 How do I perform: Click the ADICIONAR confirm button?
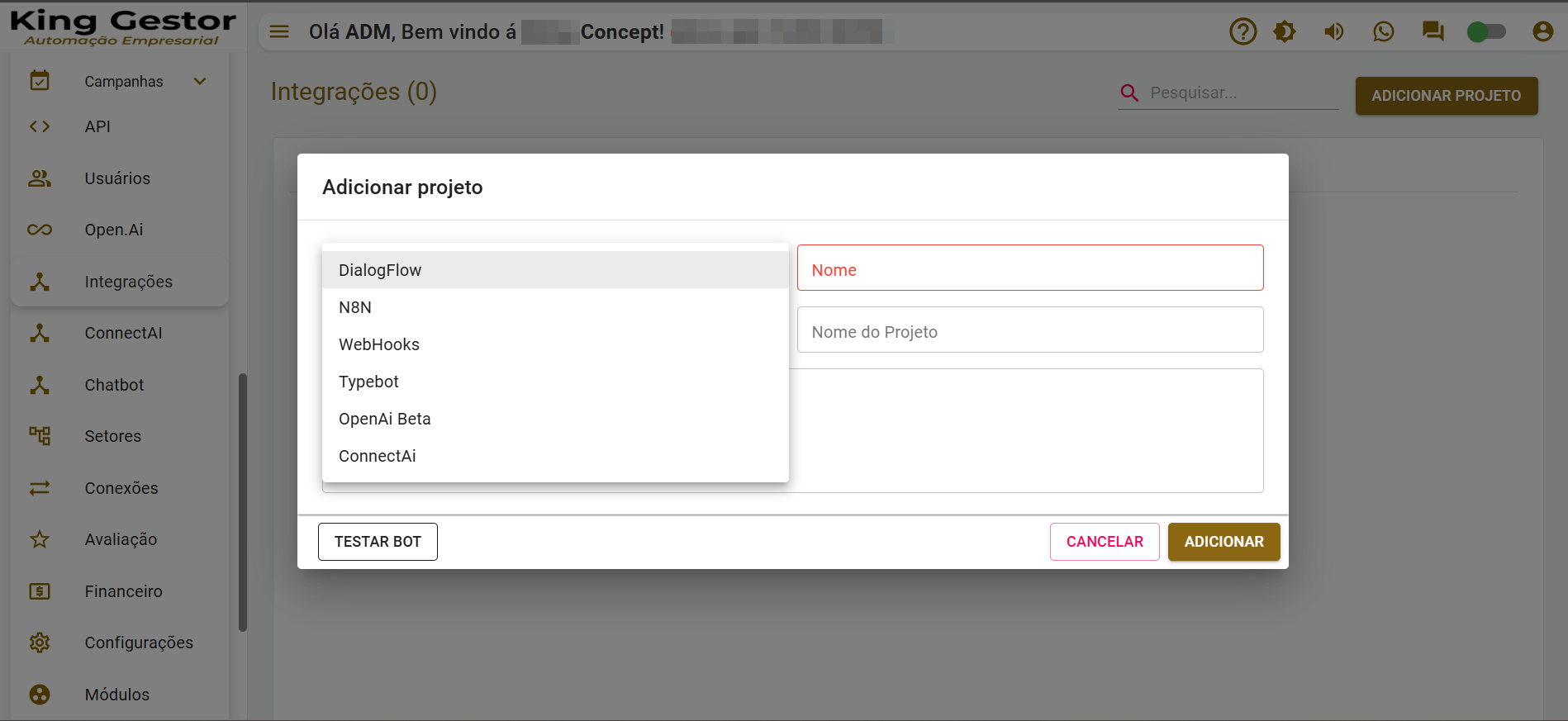pyautogui.click(x=1224, y=542)
